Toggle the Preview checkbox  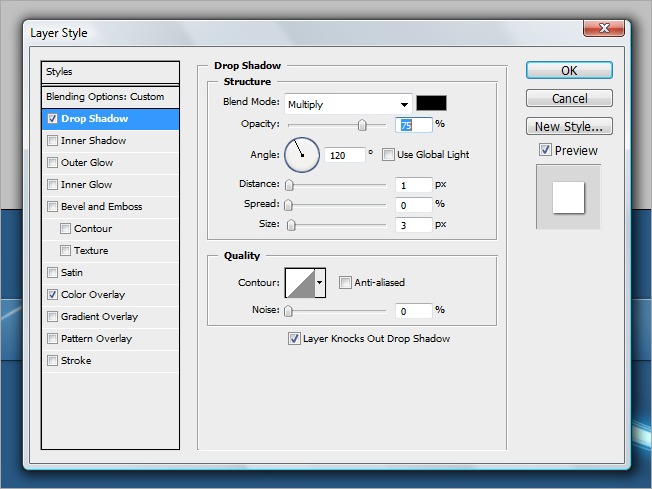[545, 150]
